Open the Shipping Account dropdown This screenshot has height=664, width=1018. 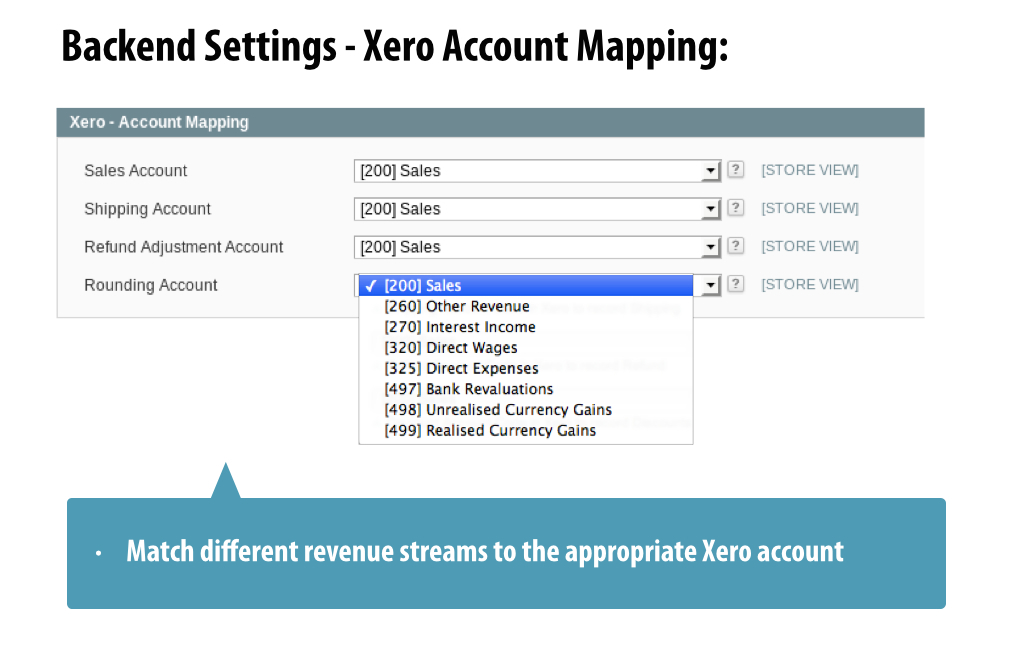(537, 209)
